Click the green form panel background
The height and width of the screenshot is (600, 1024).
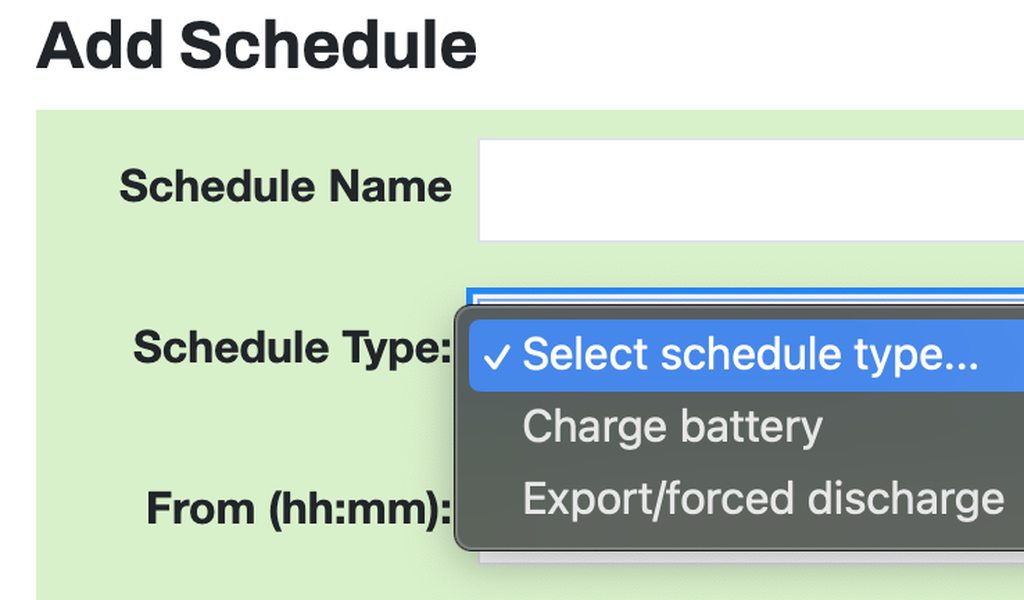(250, 260)
